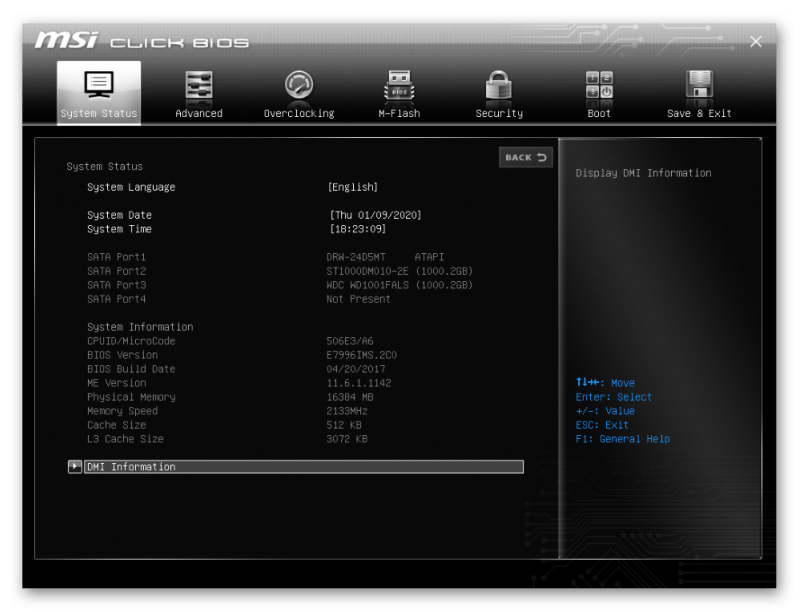Click the 512 KB cache value
This screenshot has height=612, width=800.
coord(344,425)
